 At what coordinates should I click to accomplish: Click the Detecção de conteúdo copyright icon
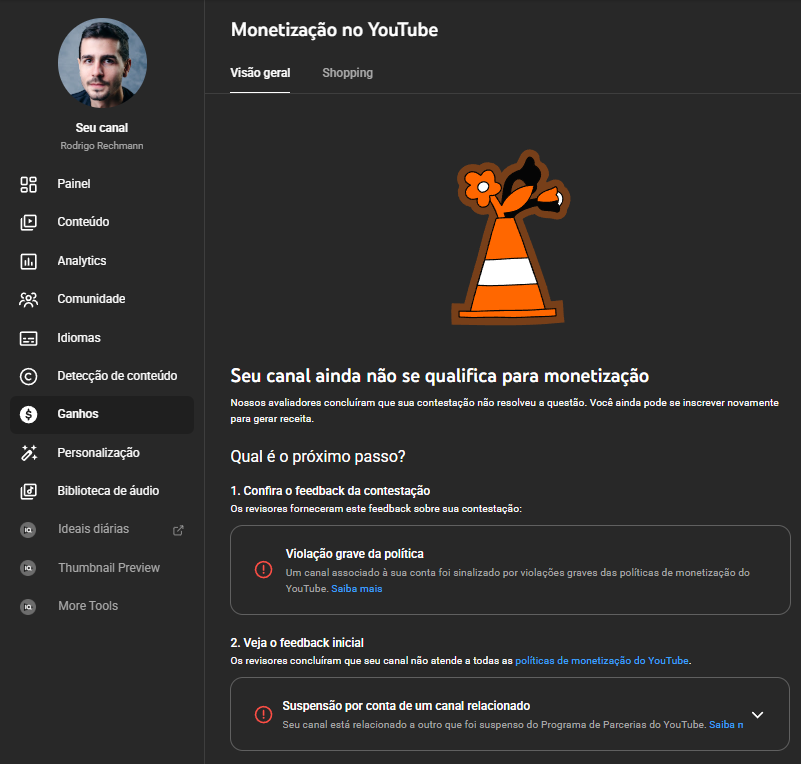click(28, 376)
